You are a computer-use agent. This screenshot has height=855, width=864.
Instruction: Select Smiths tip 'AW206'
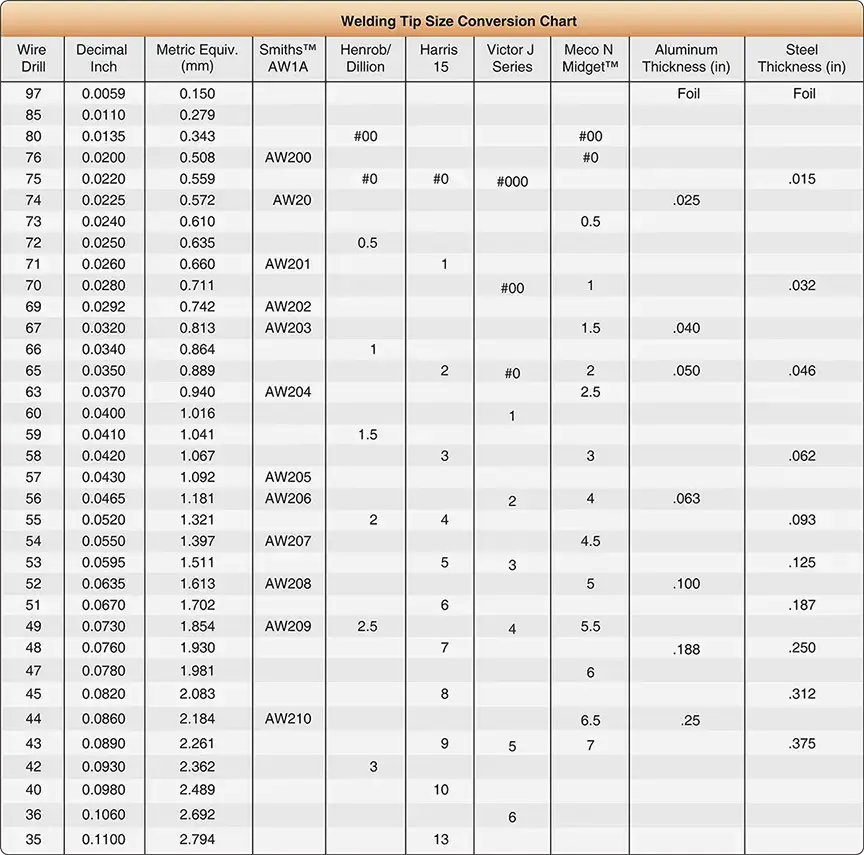[x=288, y=499]
